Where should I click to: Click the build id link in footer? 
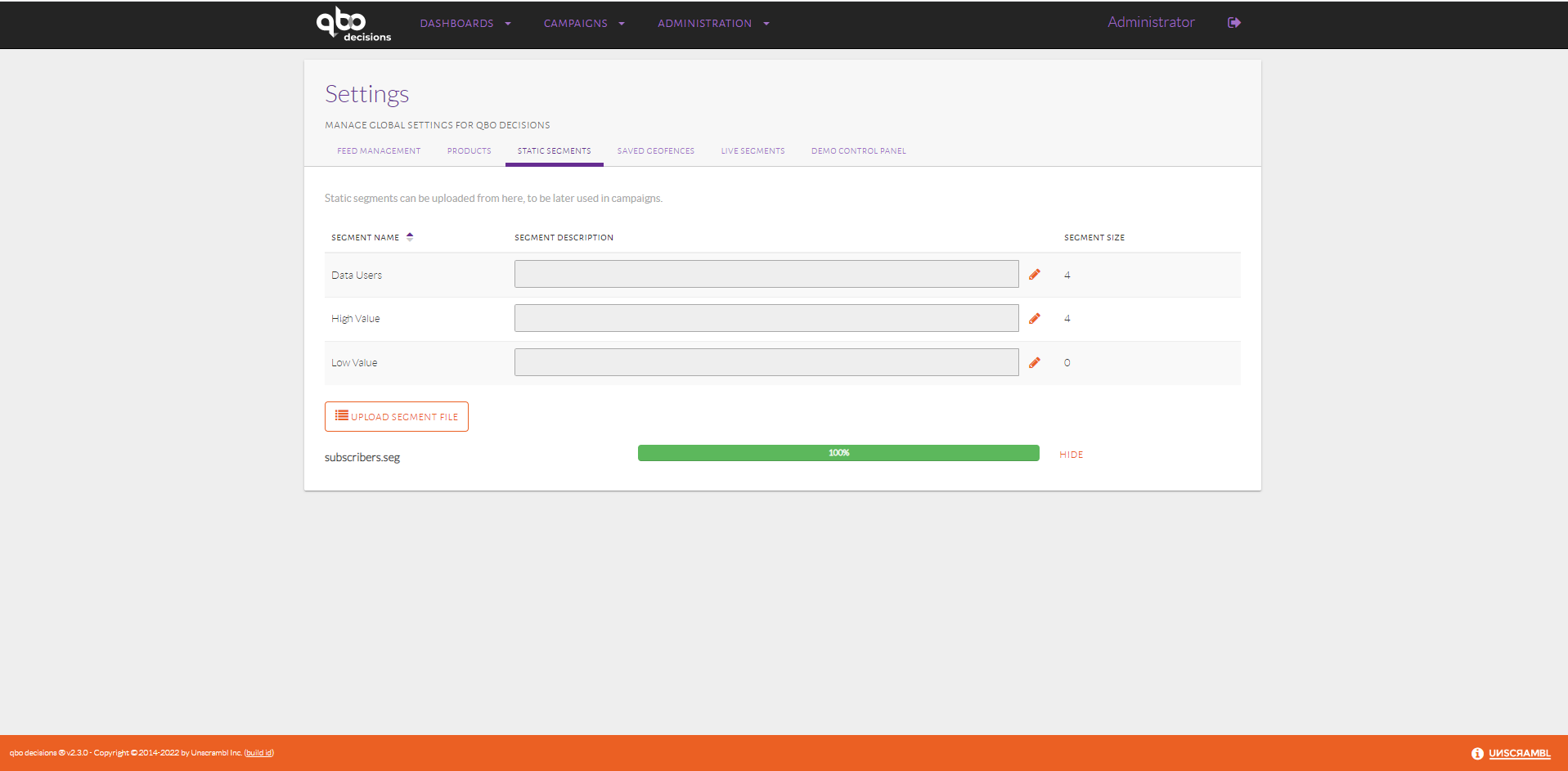coord(258,753)
